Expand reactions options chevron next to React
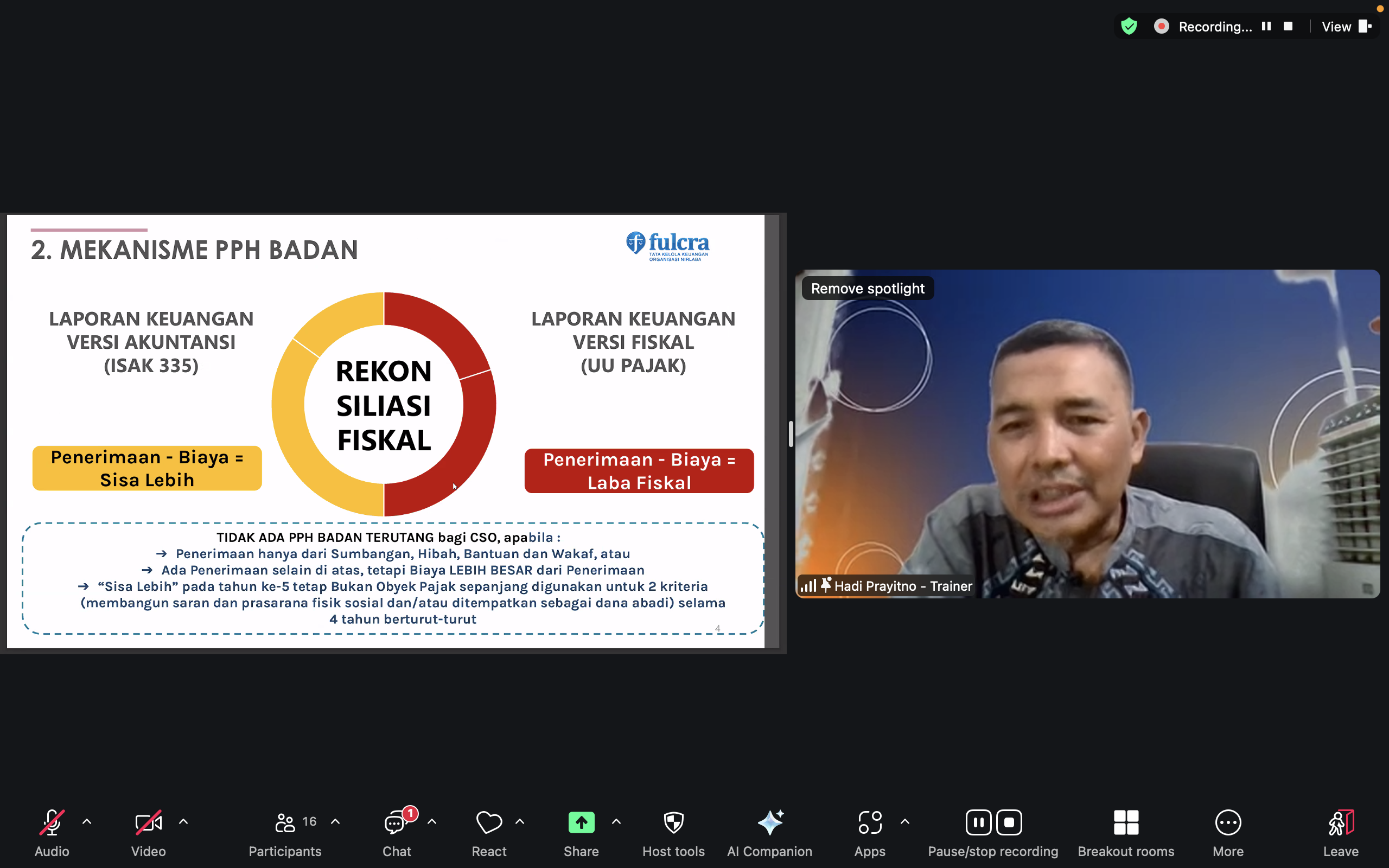Image resolution: width=1389 pixels, height=868 pixels. point(520,822)
